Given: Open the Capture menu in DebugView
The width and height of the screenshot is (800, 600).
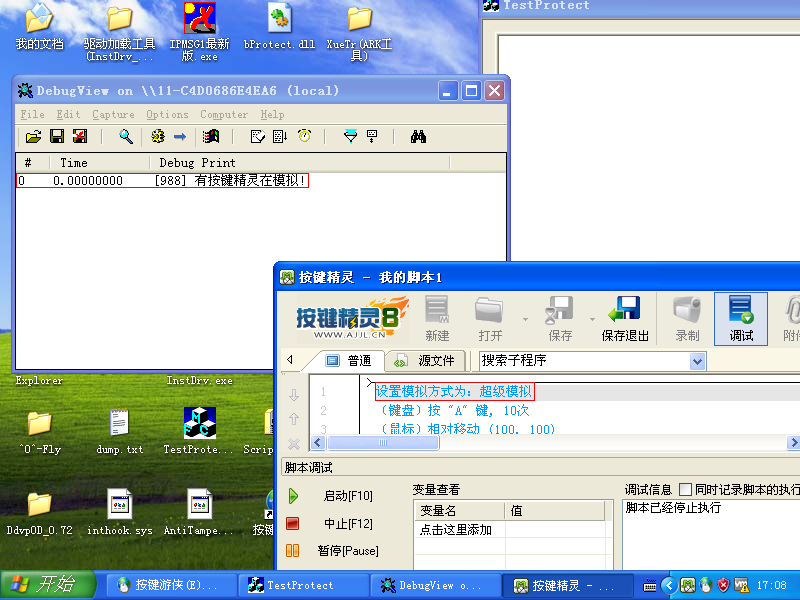Looking at the screenshot, I should (x=113, y=114).
